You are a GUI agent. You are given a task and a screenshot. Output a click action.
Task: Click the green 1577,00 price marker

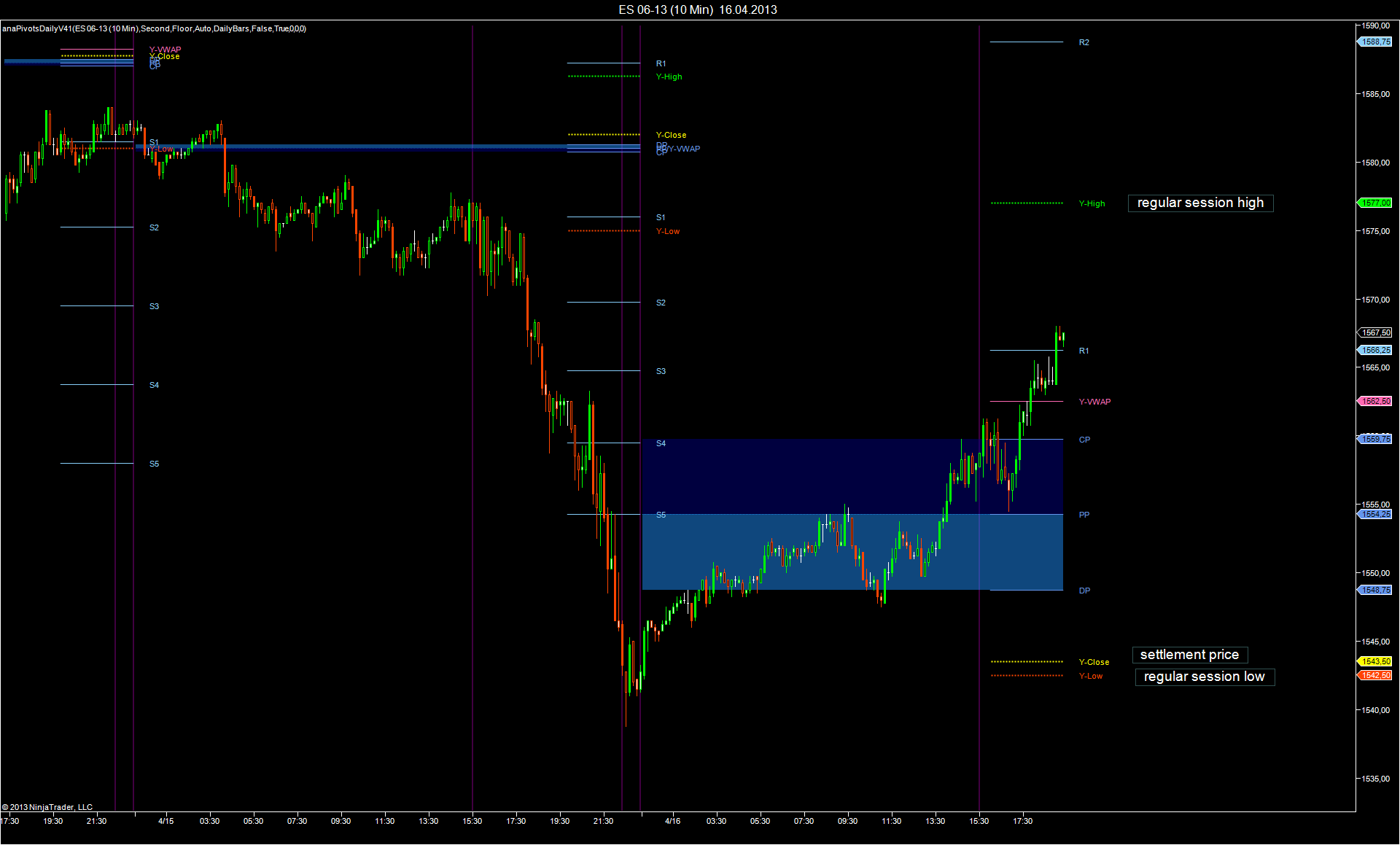click(x=1376, y=203)
